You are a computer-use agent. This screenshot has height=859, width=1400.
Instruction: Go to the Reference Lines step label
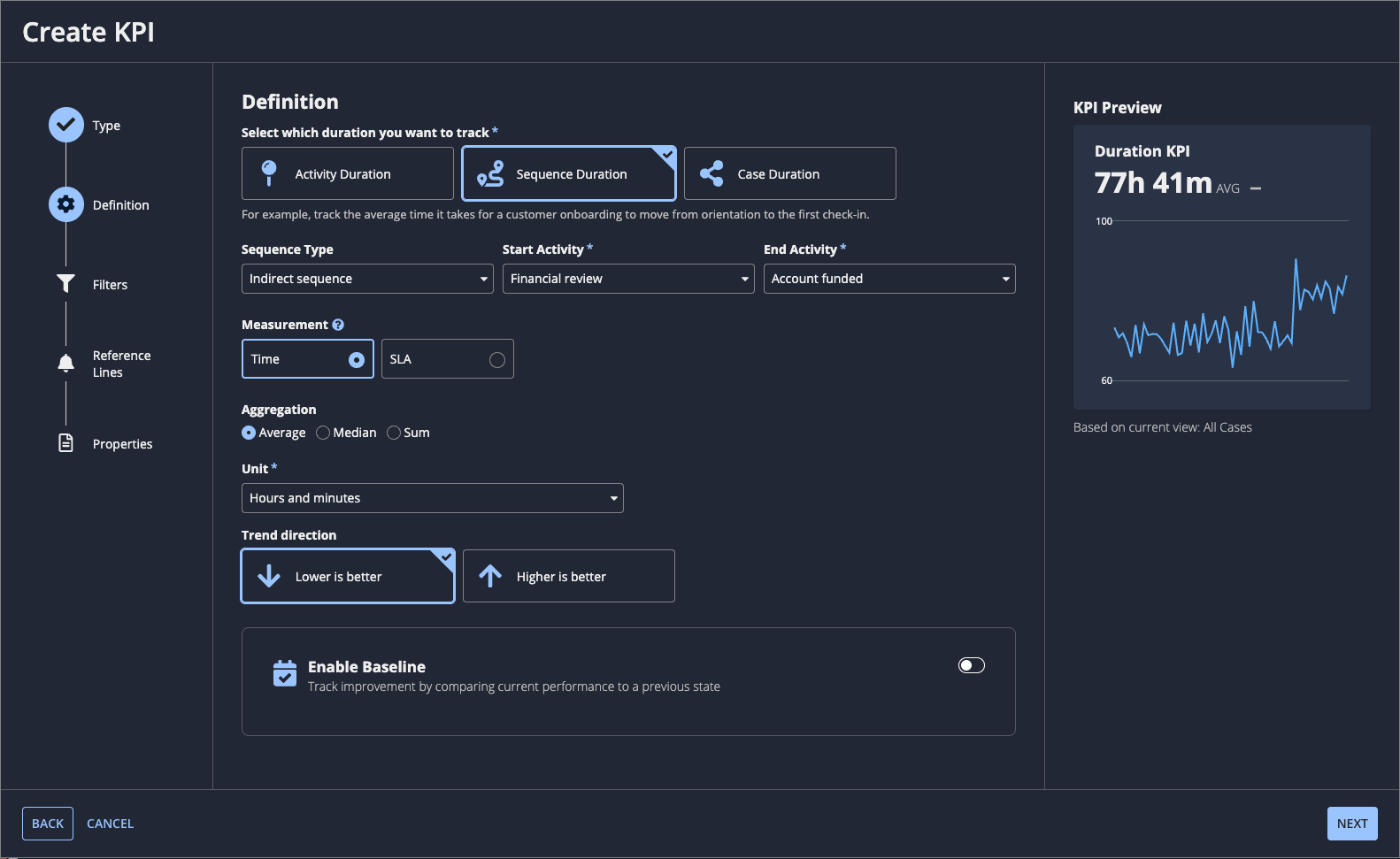pos(122,364)
